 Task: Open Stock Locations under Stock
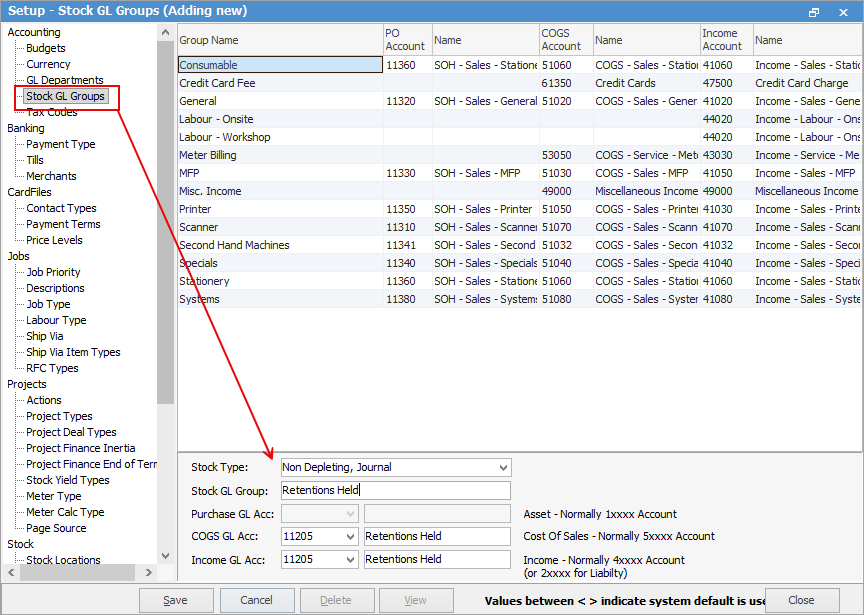click(63, 560)
